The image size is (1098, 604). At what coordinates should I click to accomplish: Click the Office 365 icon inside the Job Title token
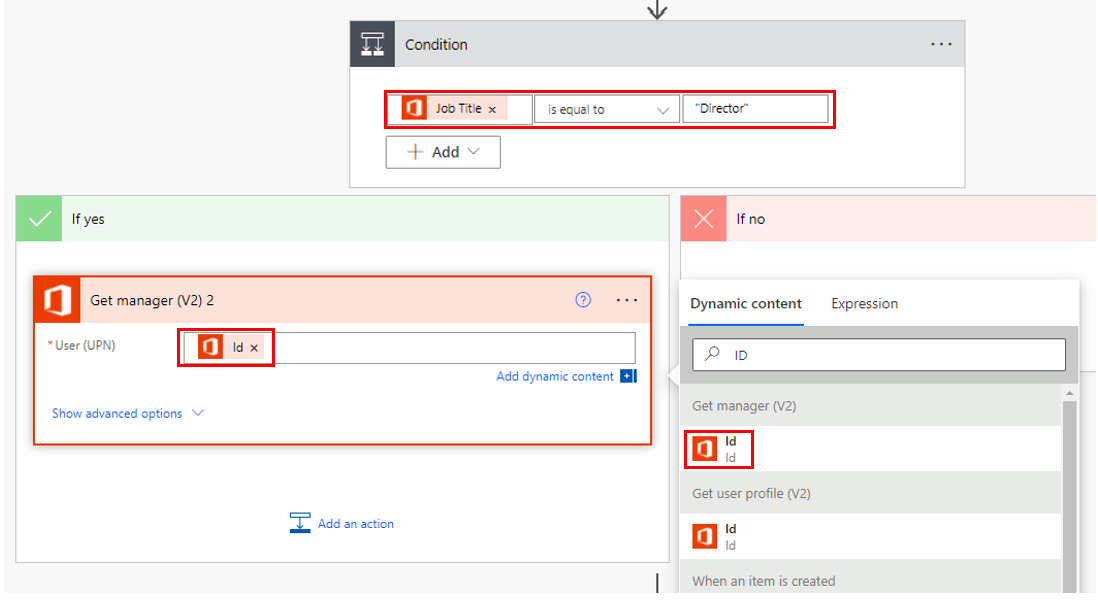click(x=414, y=109)
